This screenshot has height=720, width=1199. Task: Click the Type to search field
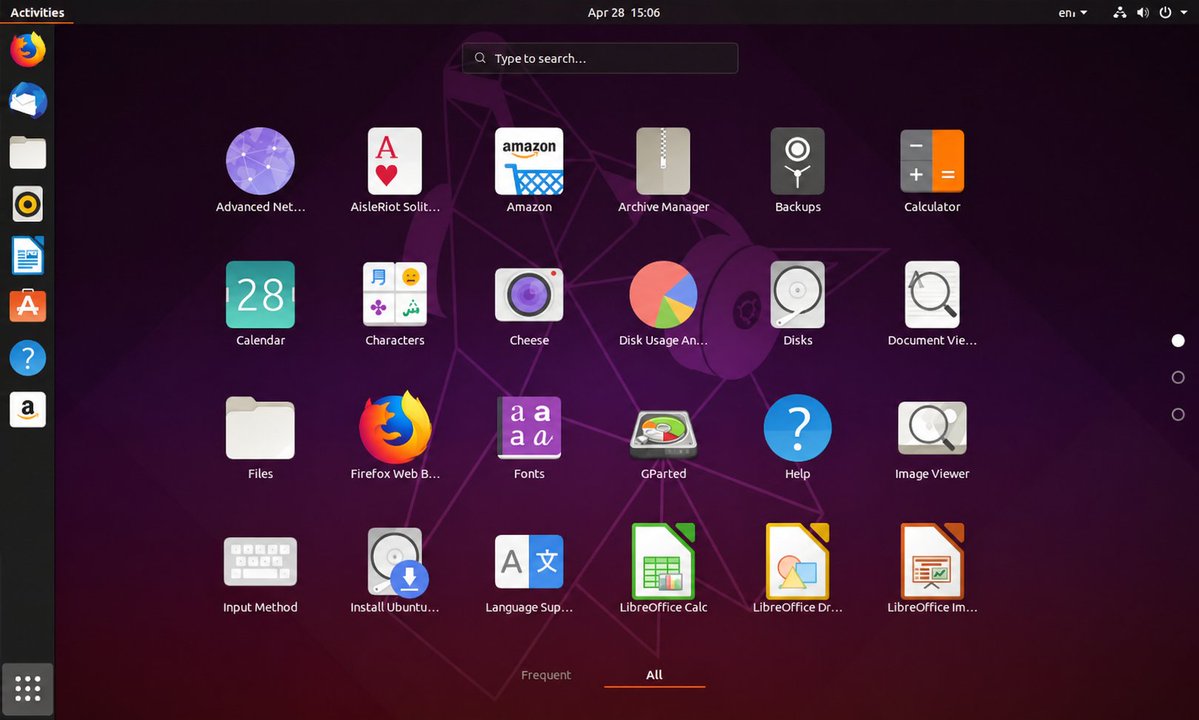point(600,58)
